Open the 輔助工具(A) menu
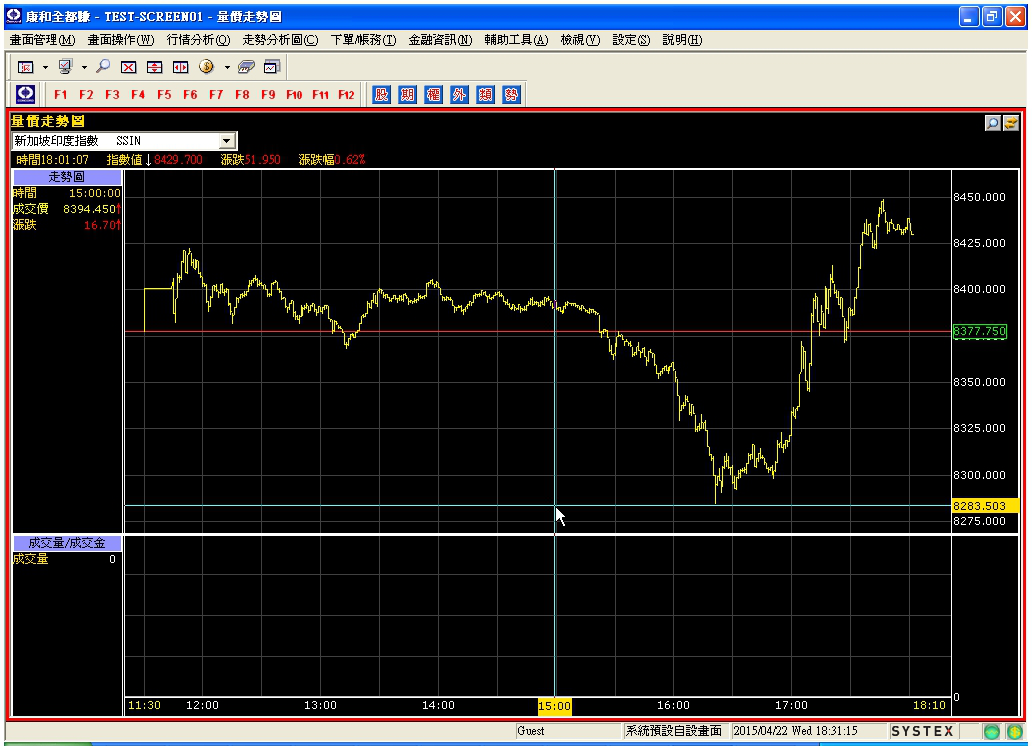1032x746 pixels. click(516, 40)
